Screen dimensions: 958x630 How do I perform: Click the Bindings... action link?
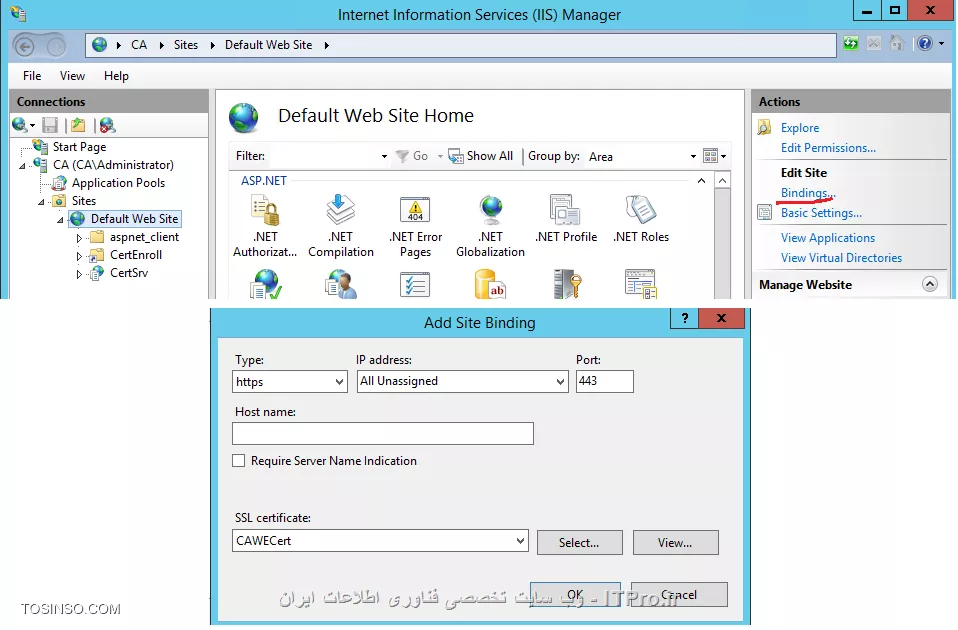coord(808,192)
